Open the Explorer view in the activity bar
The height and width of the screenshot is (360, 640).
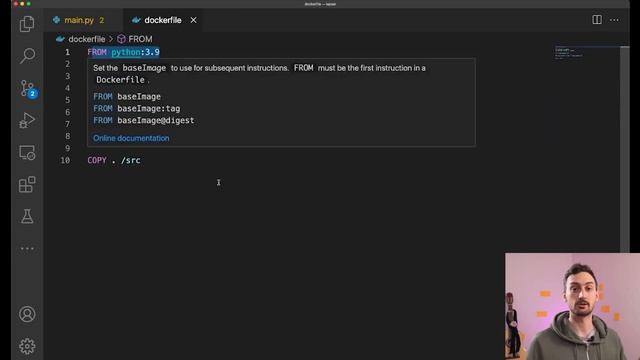coord(27,24)
